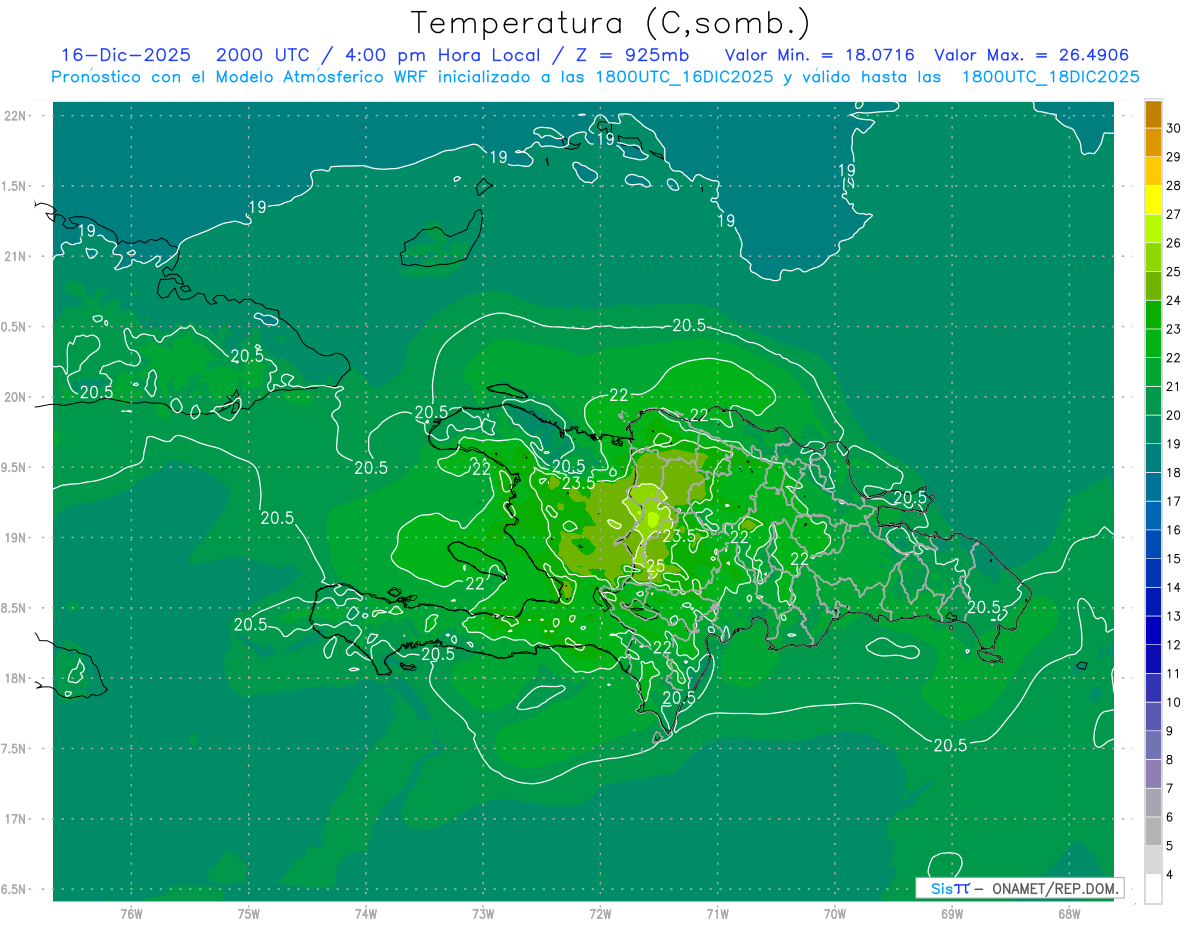The image size is (1200, 927).
Task: Click the "22N" latitude axis label
Action: tap(15, 116)
